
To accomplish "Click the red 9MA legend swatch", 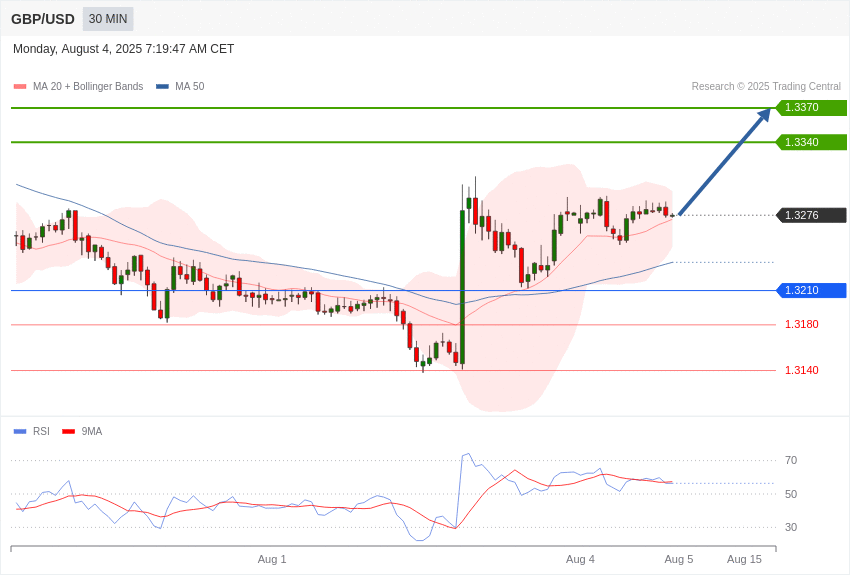I will (x=68, y=431).
